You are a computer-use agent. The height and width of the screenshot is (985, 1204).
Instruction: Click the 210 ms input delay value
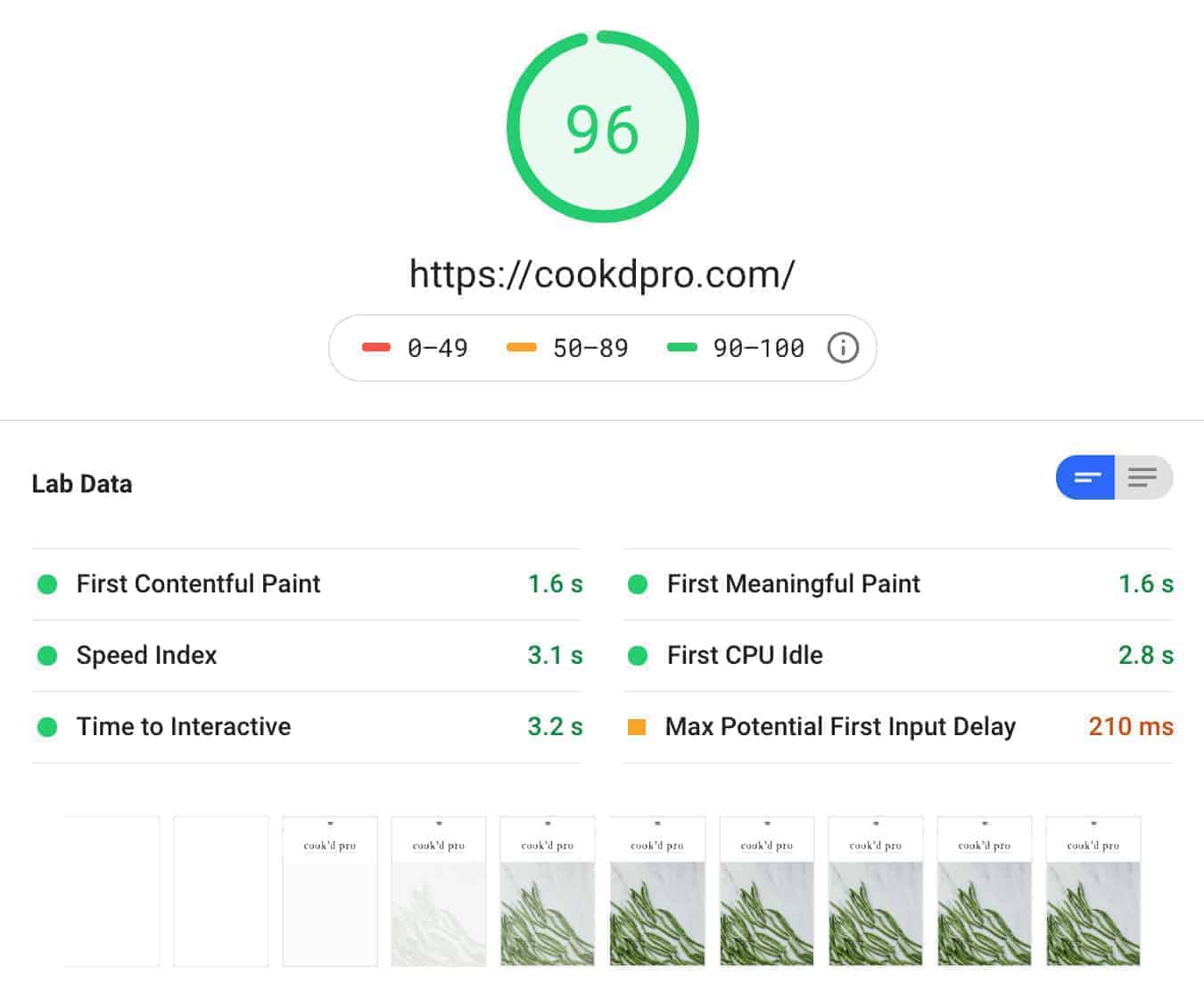coord(1131,726)
